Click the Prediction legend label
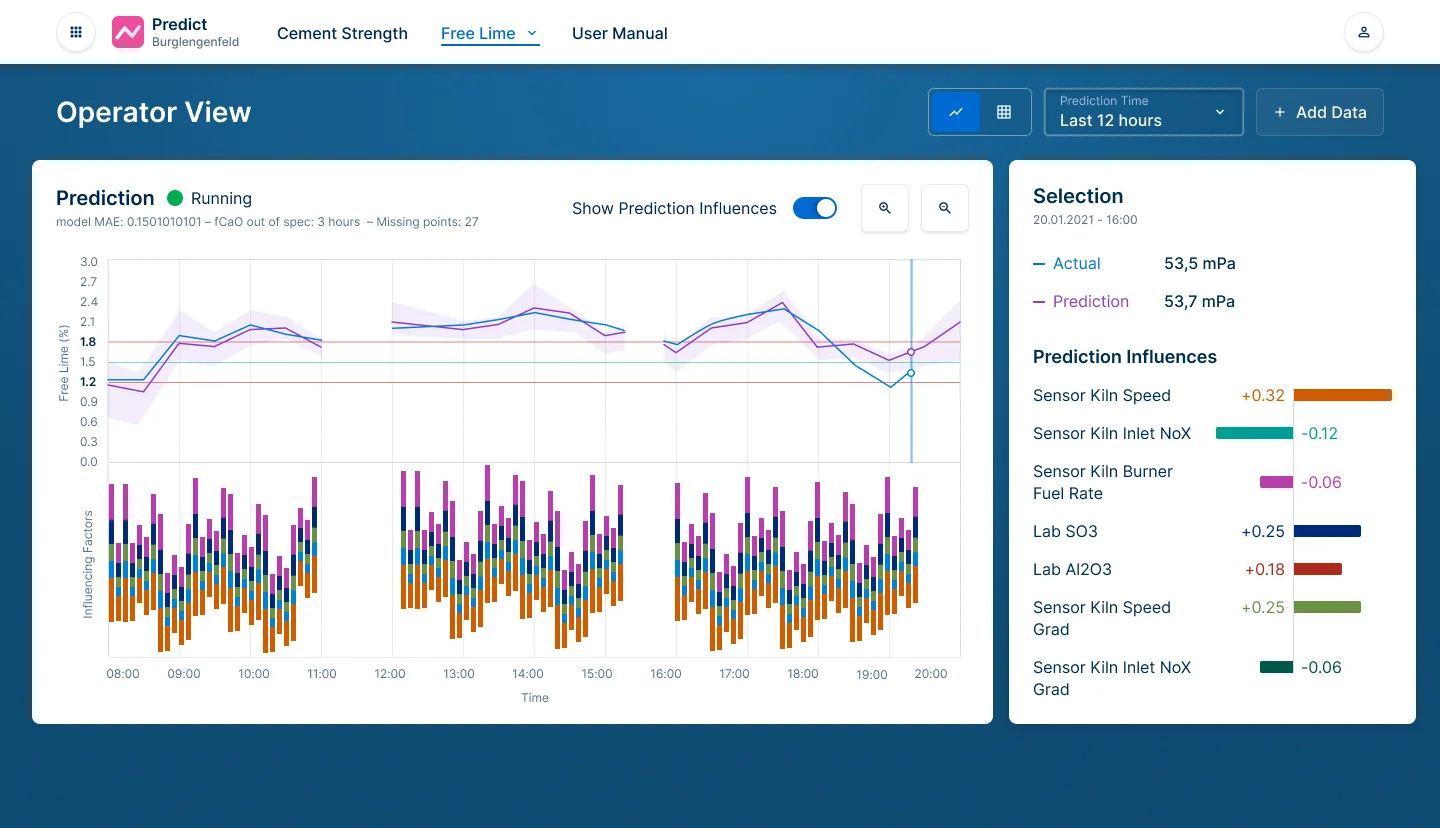 coord(1091,302)
